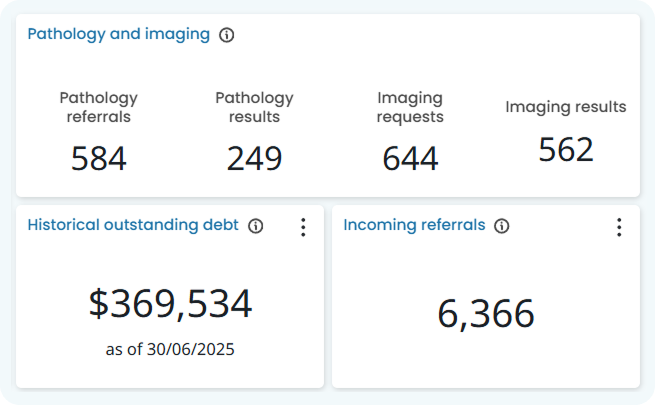Open the Pathology and imaging heading link

pyautogui.click(x=119, y=34)
